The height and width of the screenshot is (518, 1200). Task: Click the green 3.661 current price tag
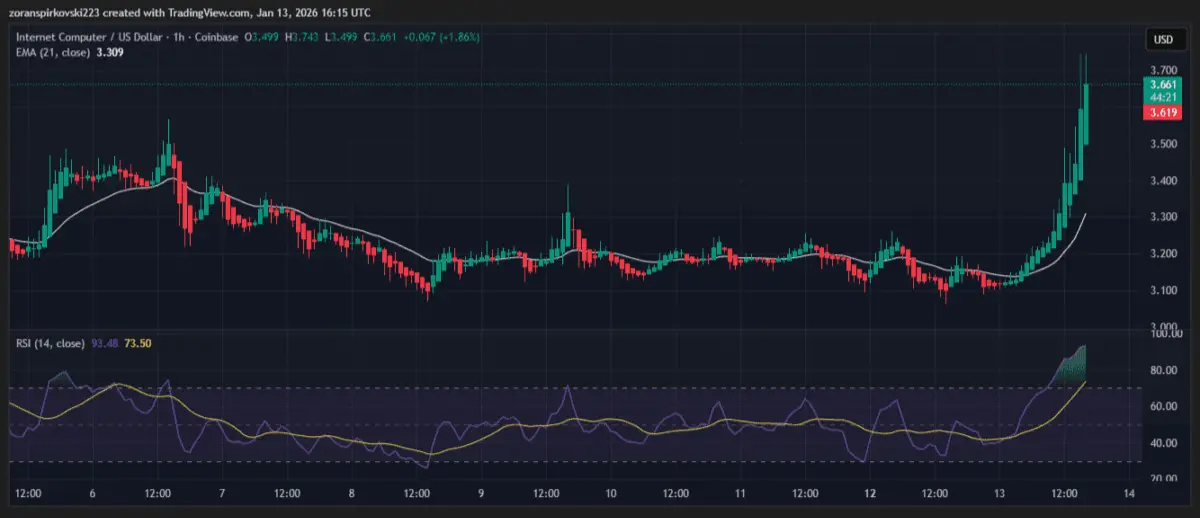pos(1163,85)
